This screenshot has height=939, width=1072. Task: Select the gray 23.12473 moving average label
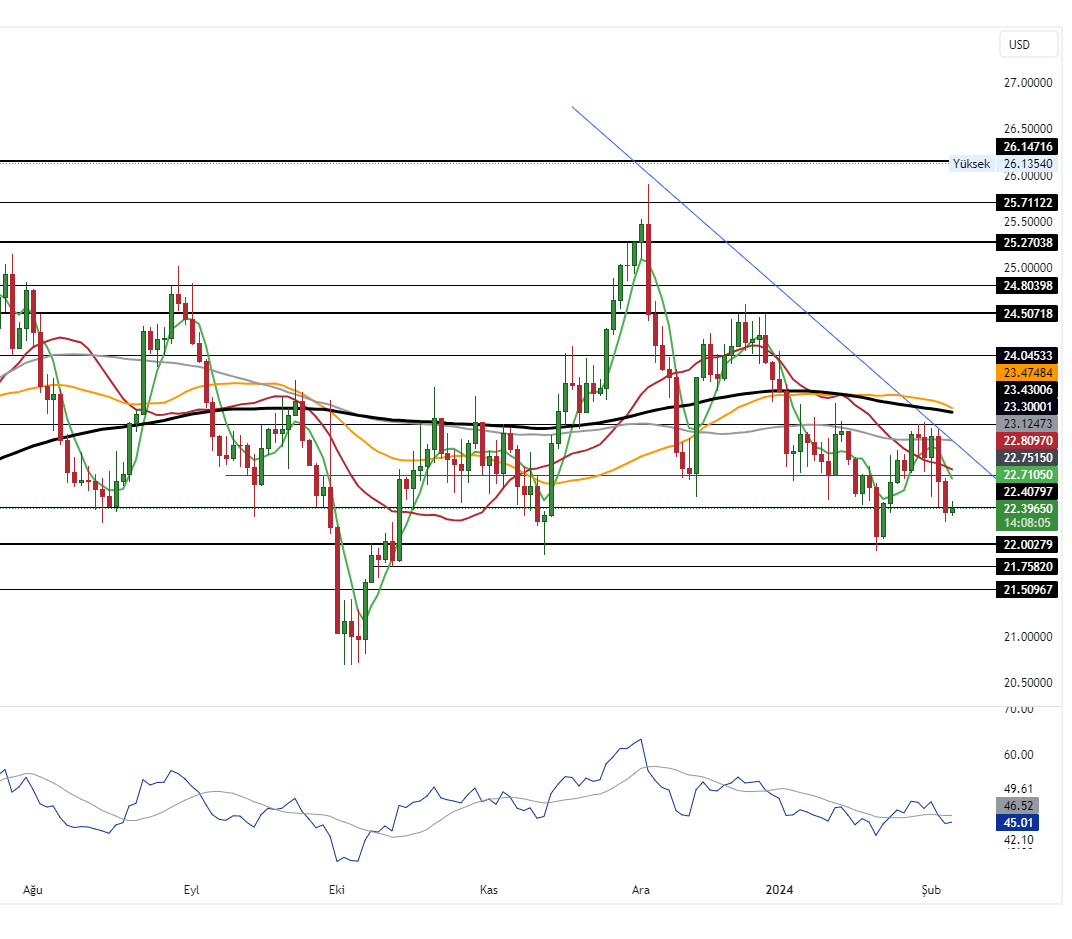coord(1027,424)
